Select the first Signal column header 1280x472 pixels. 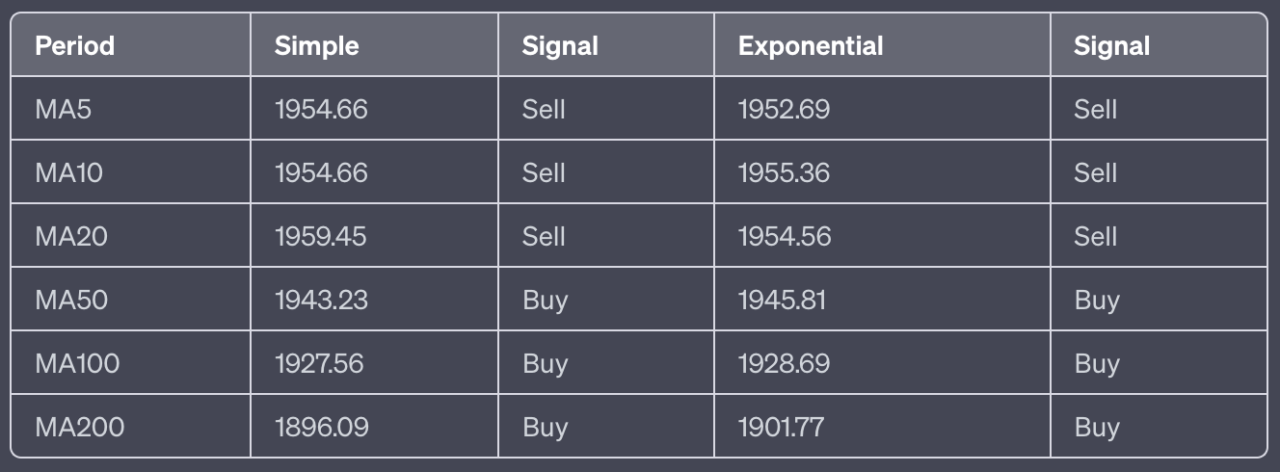coord(560,46)
